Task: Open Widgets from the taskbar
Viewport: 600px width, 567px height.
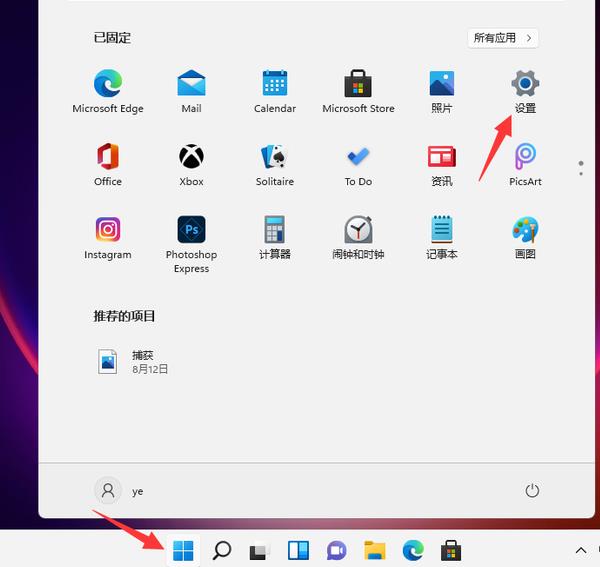Action: [298, 551]
